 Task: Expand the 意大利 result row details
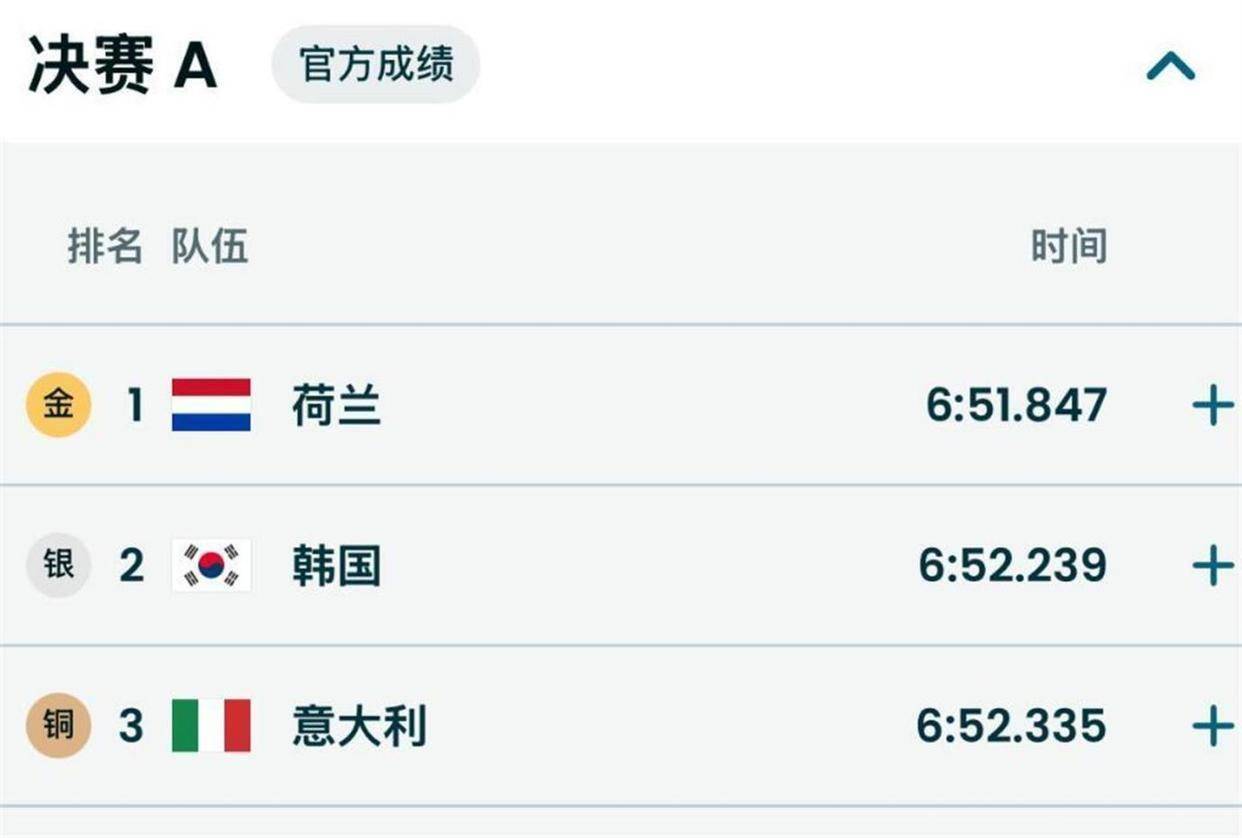1212,726
